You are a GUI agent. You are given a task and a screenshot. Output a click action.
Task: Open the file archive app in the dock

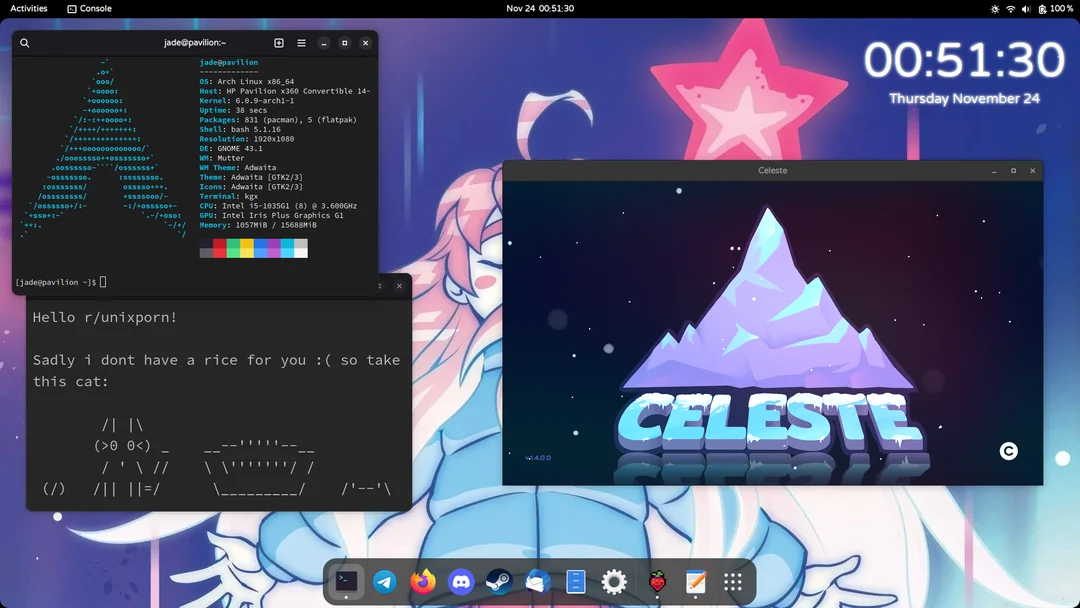click(575, 581)
